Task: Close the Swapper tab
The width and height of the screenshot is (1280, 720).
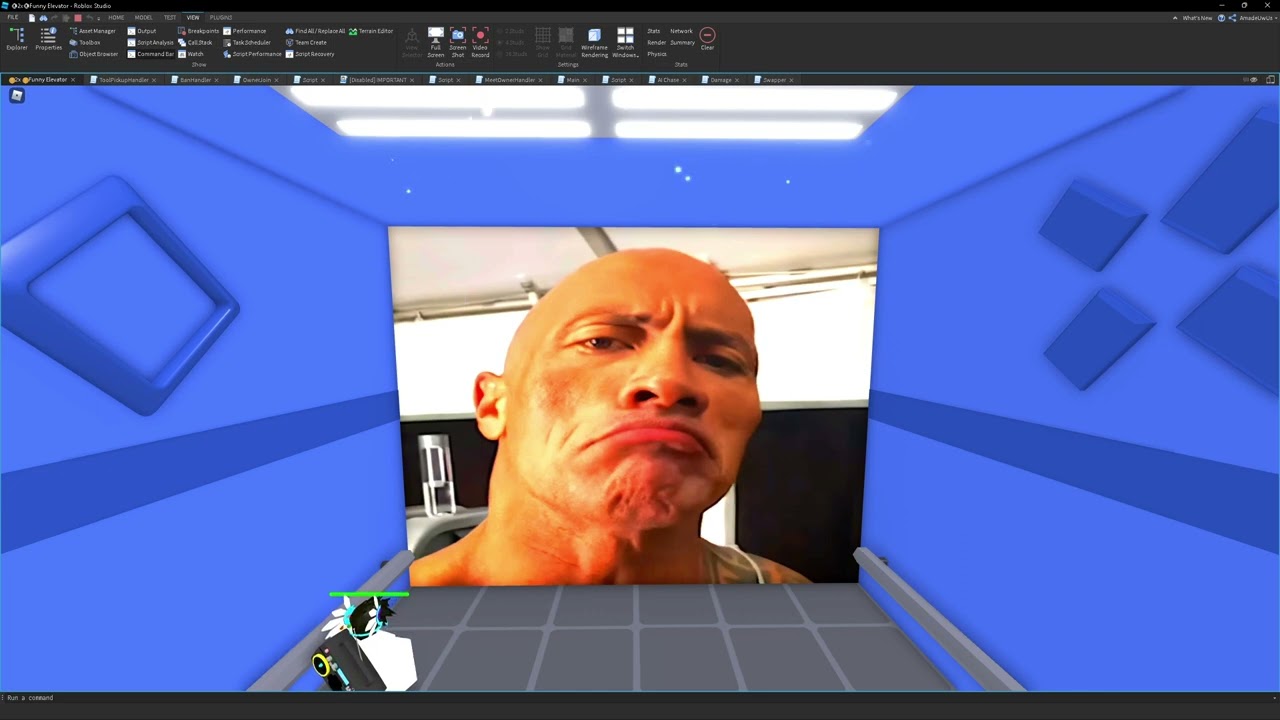Action: click(x=791, y=80)
